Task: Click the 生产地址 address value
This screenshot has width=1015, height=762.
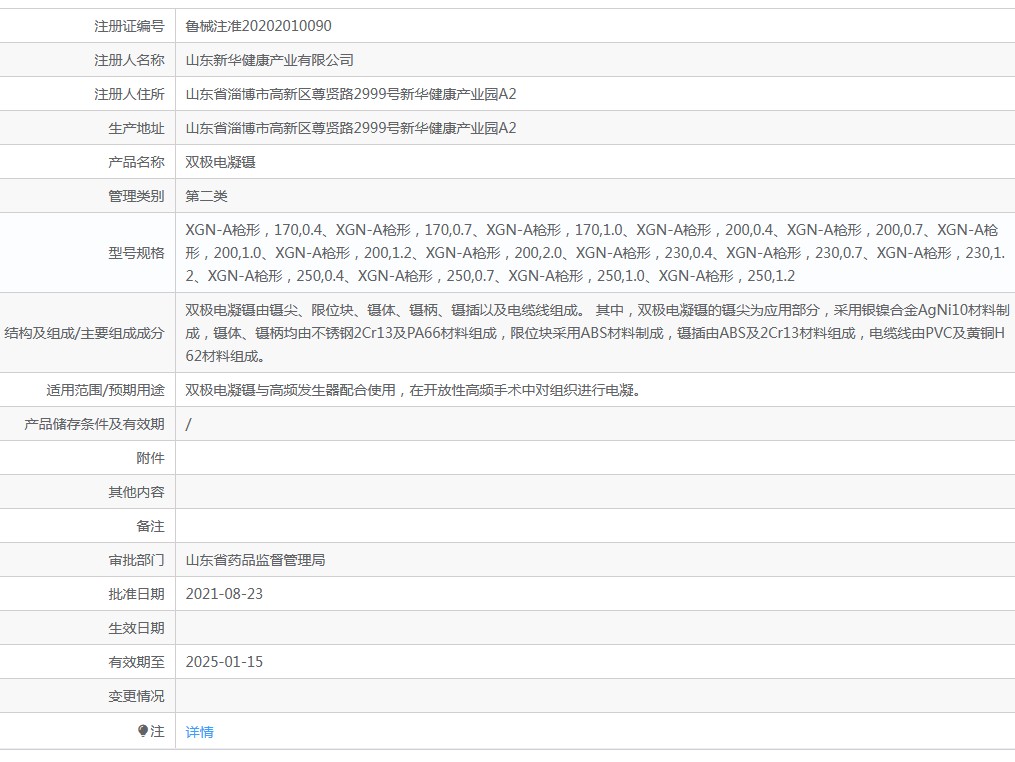Action: pyautogui.click(x=351, y=128)
